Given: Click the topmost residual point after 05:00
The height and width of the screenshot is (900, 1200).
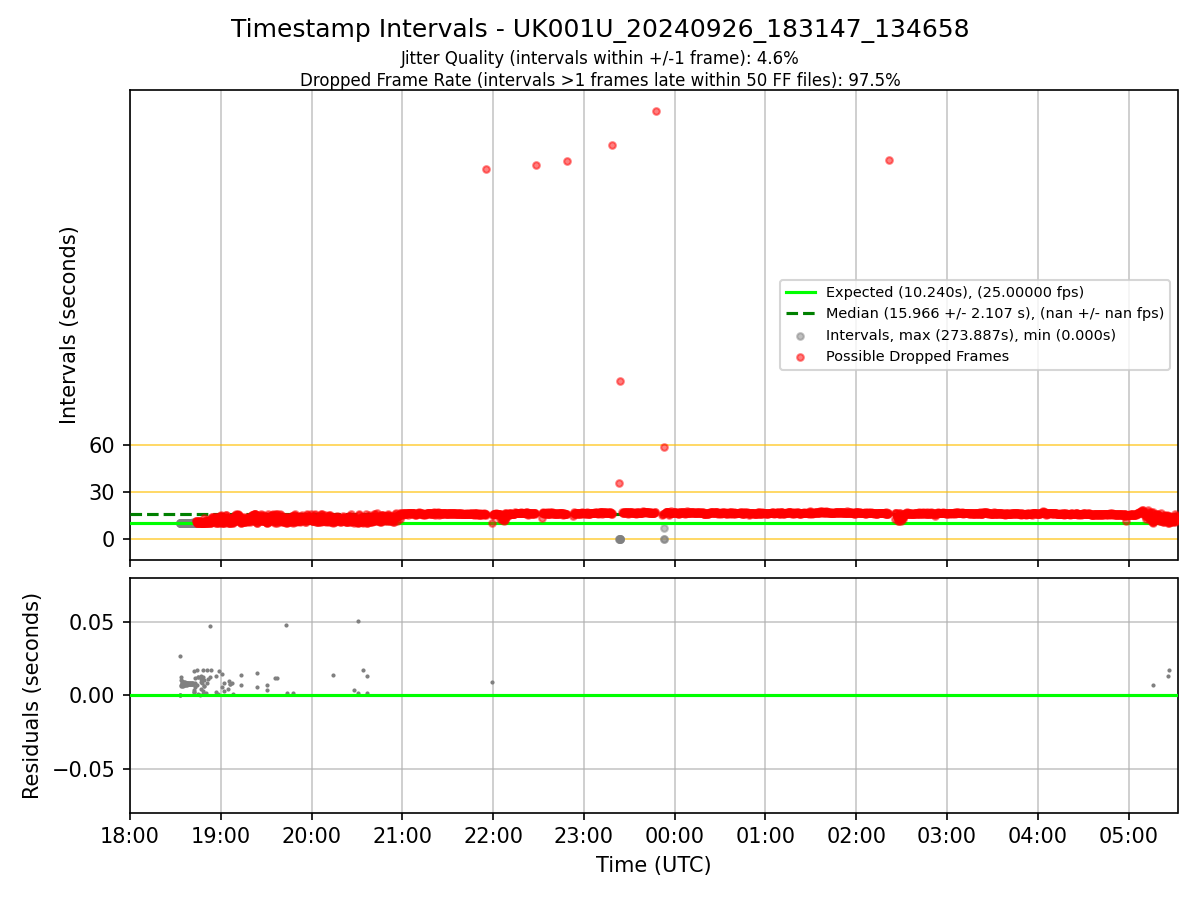Looking at the screenshot, I should 1169,670.
